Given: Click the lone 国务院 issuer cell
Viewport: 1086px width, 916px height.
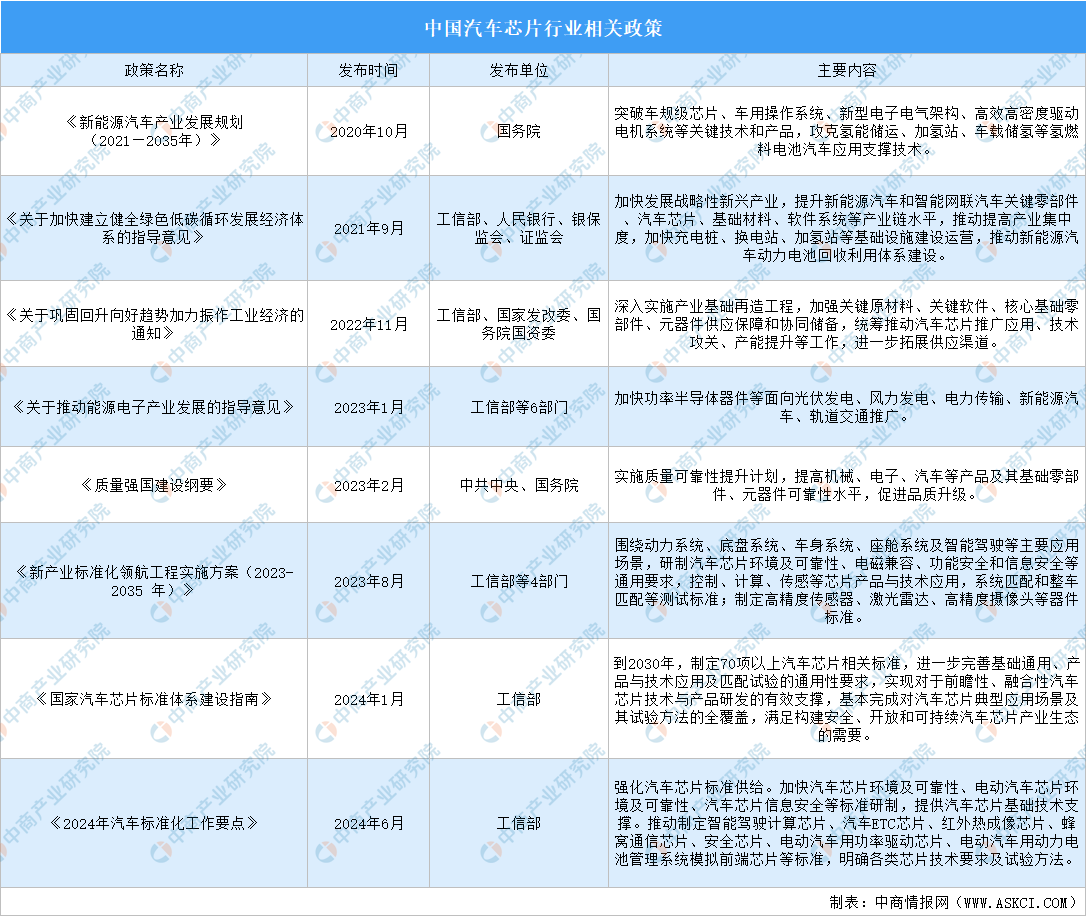Looking at the screenshot, I should coord(519,131).
